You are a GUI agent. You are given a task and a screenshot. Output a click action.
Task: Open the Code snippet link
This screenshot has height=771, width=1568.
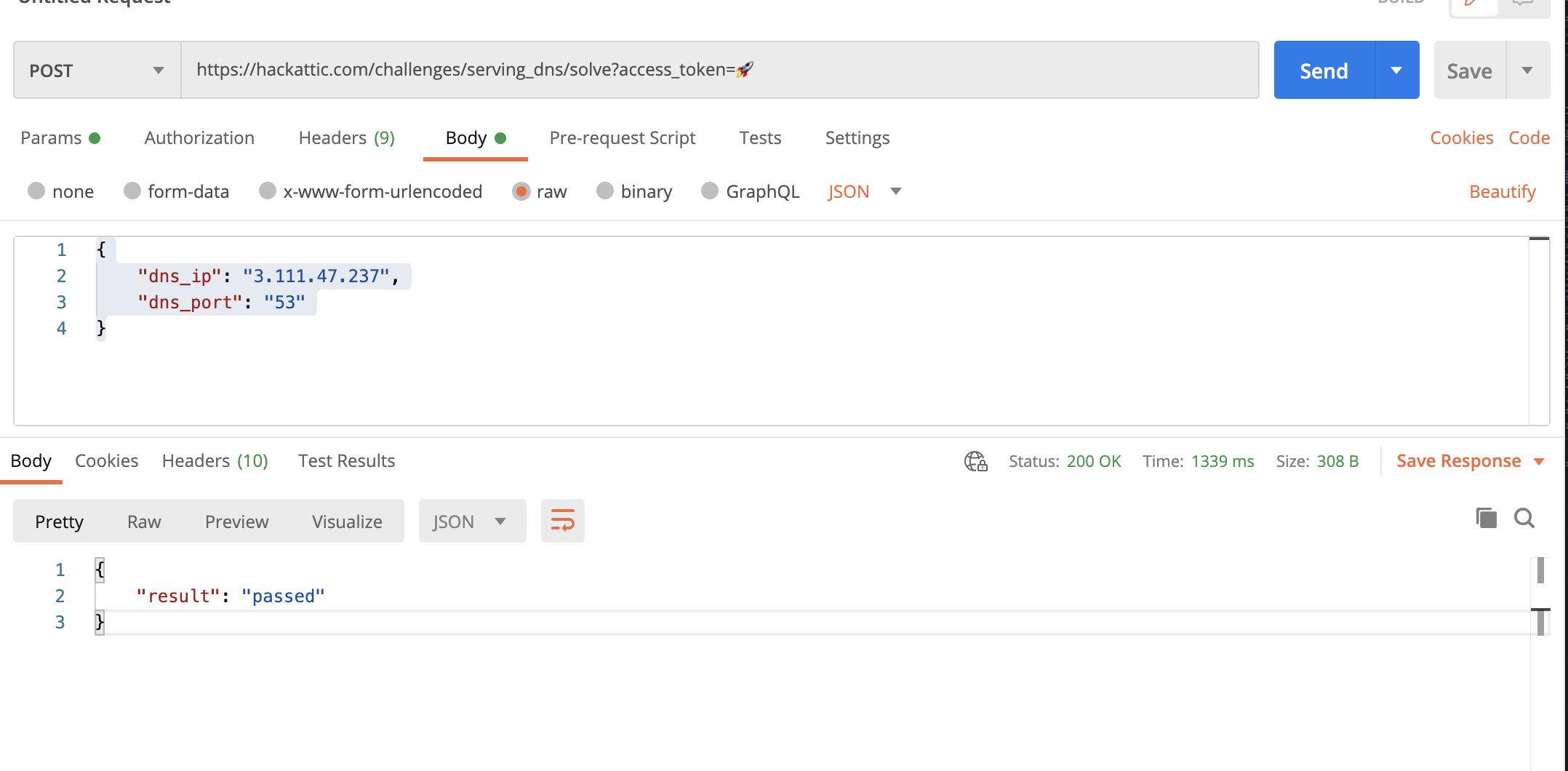tap(1529, 137)
